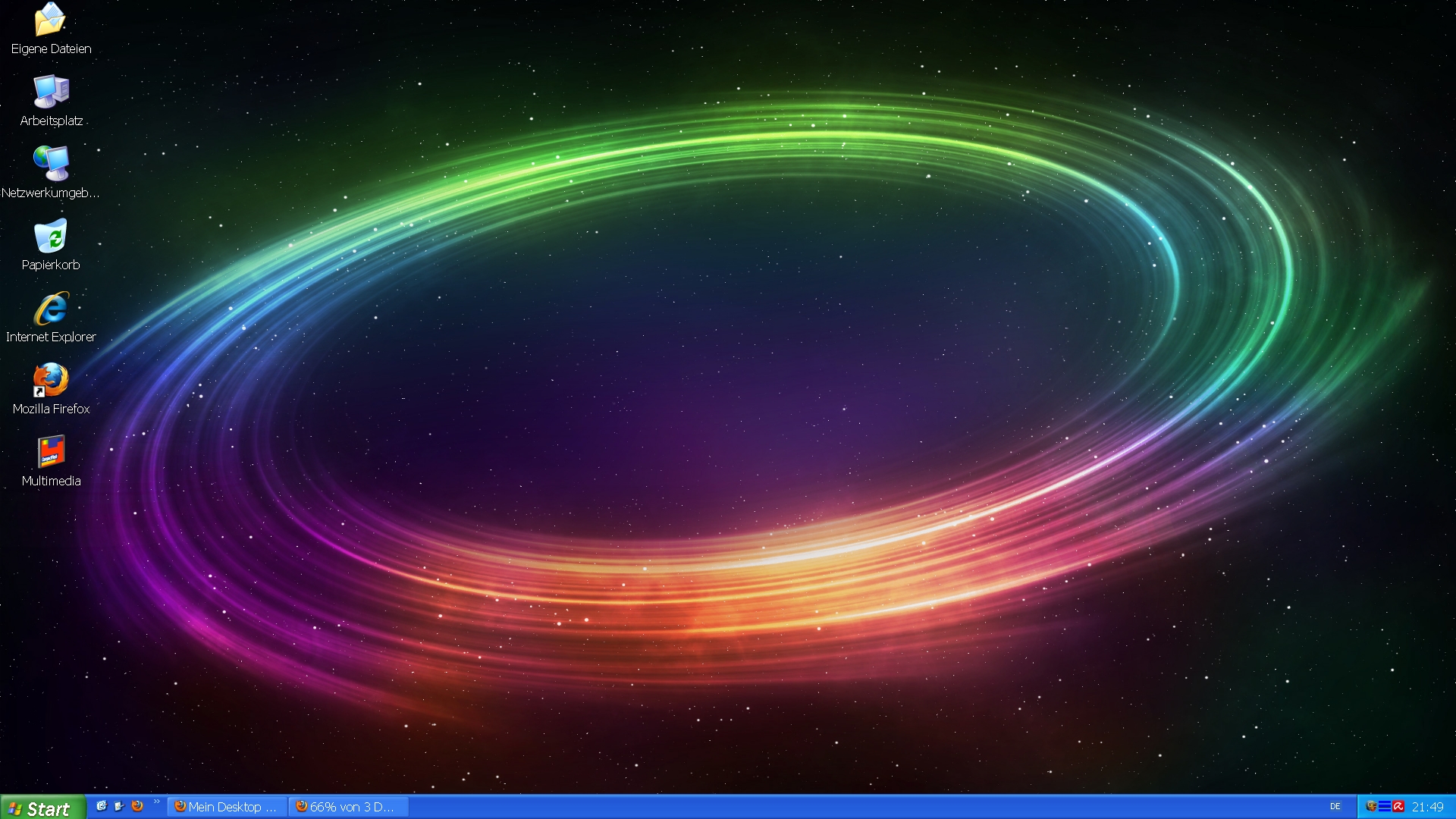Click the blue striped tray icon
1456x819 pixels.
(x=1385, y=806)
